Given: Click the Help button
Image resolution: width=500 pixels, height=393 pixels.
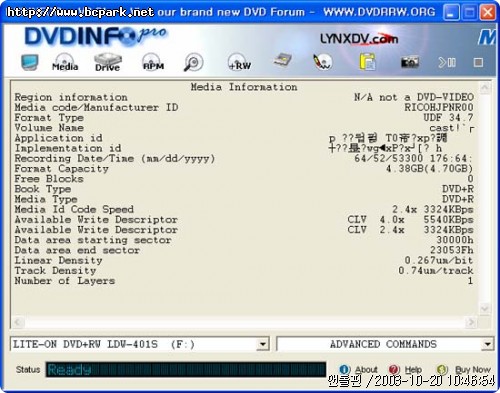Looking at the screenshot, I should 405,369.
